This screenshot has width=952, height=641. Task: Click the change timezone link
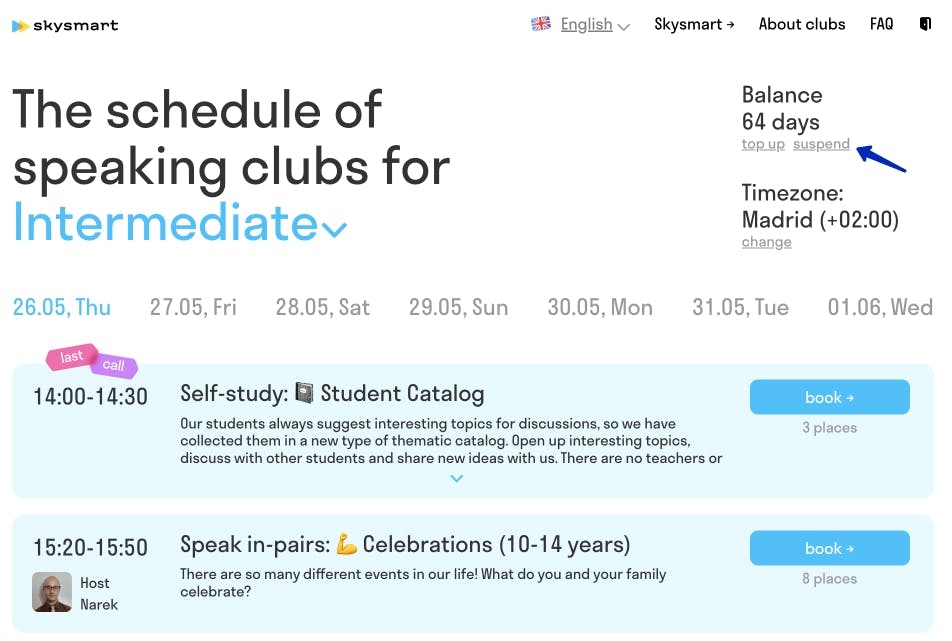pos(766,242)
